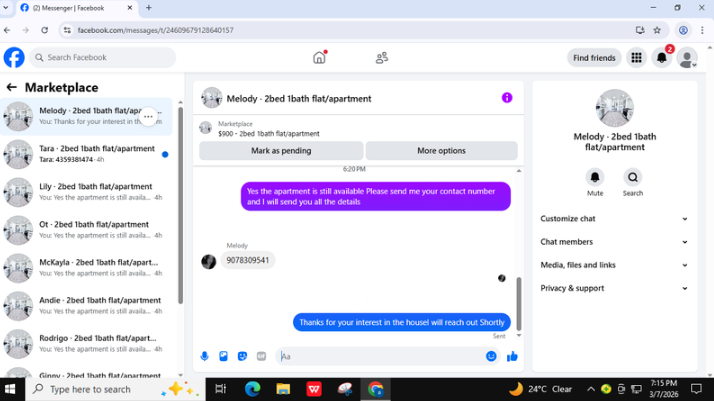Open Ot's 2bed 1bath conversation
The height and width of the screenshot is (401, 714).
(87, 230)
